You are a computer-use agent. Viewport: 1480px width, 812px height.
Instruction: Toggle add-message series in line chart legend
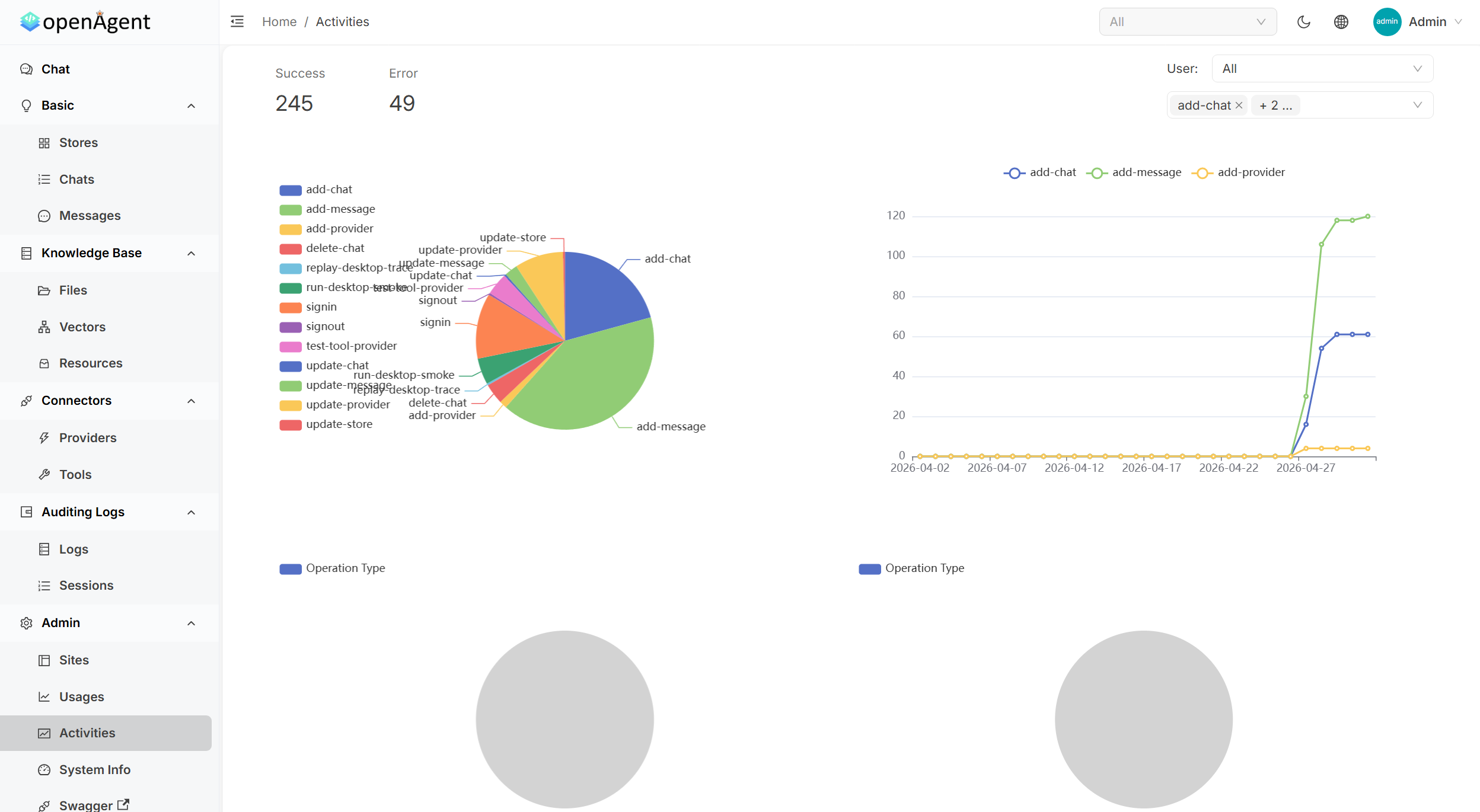pos(1133,172)
